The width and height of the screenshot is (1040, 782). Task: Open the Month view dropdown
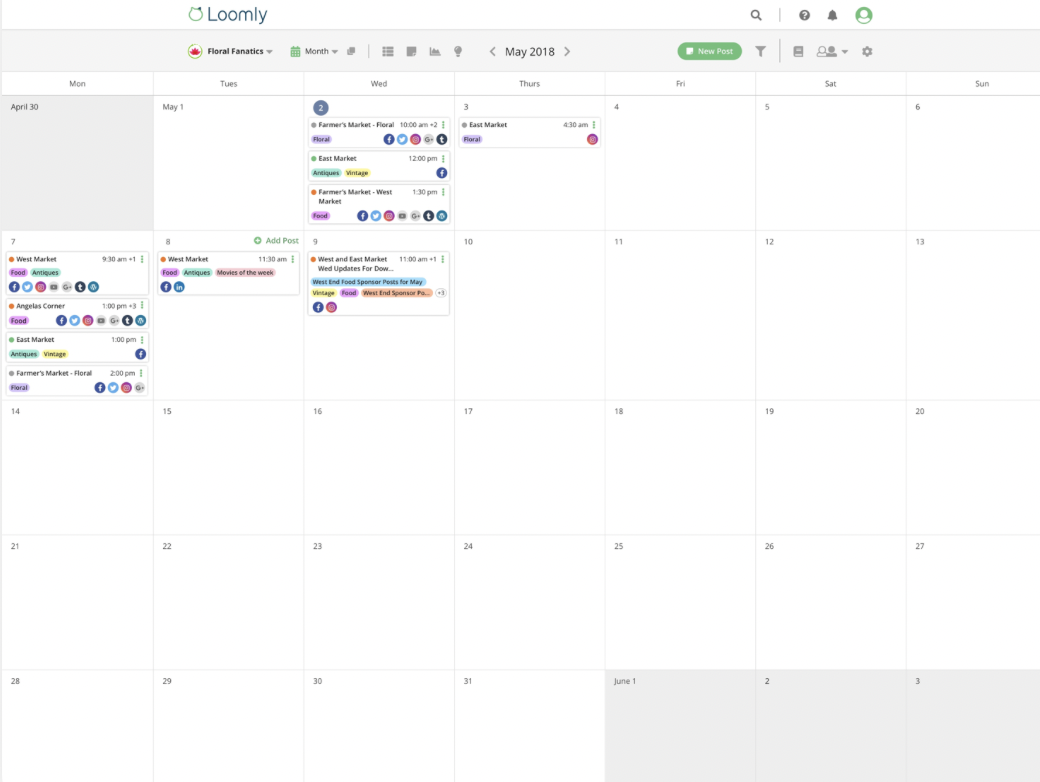tap(314, 51)
